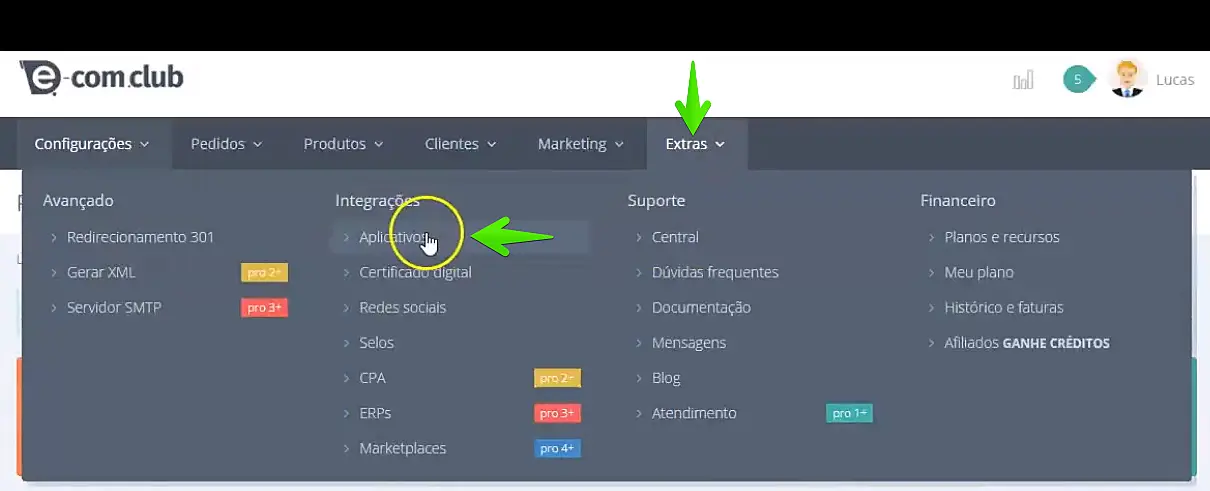Open Dúvidas frequentes
1210x491 pixels.
pos(715,272)
